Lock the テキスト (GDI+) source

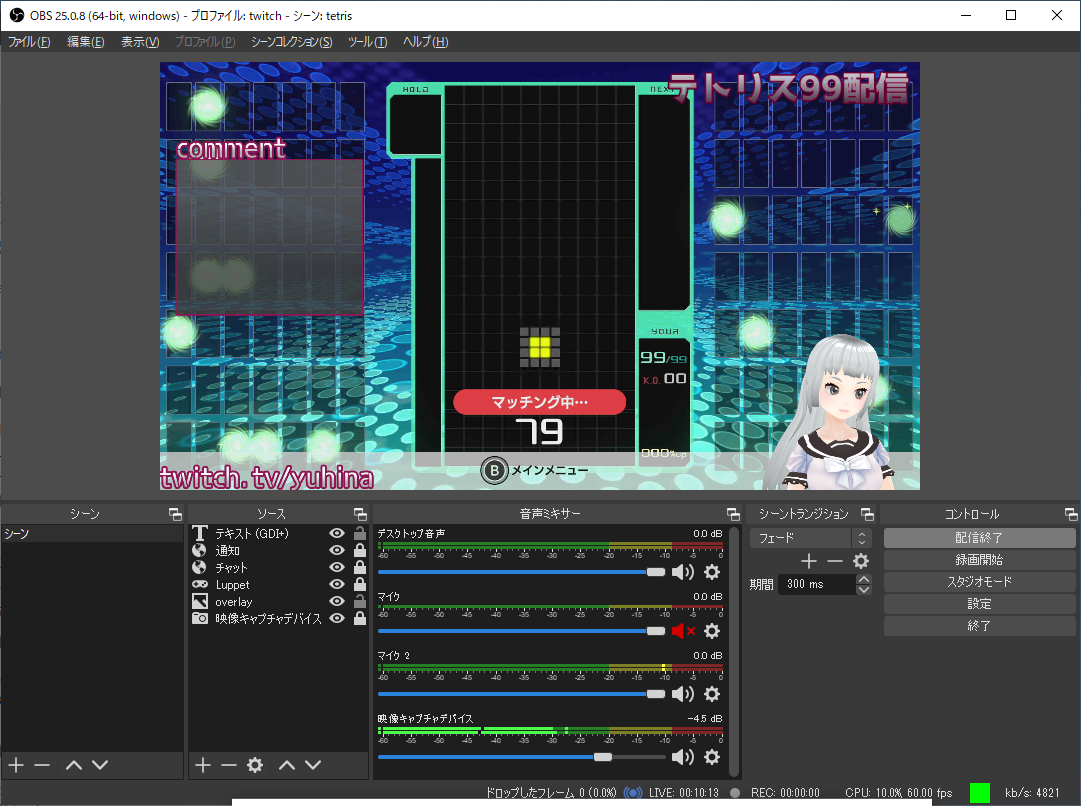click(360, 533)
